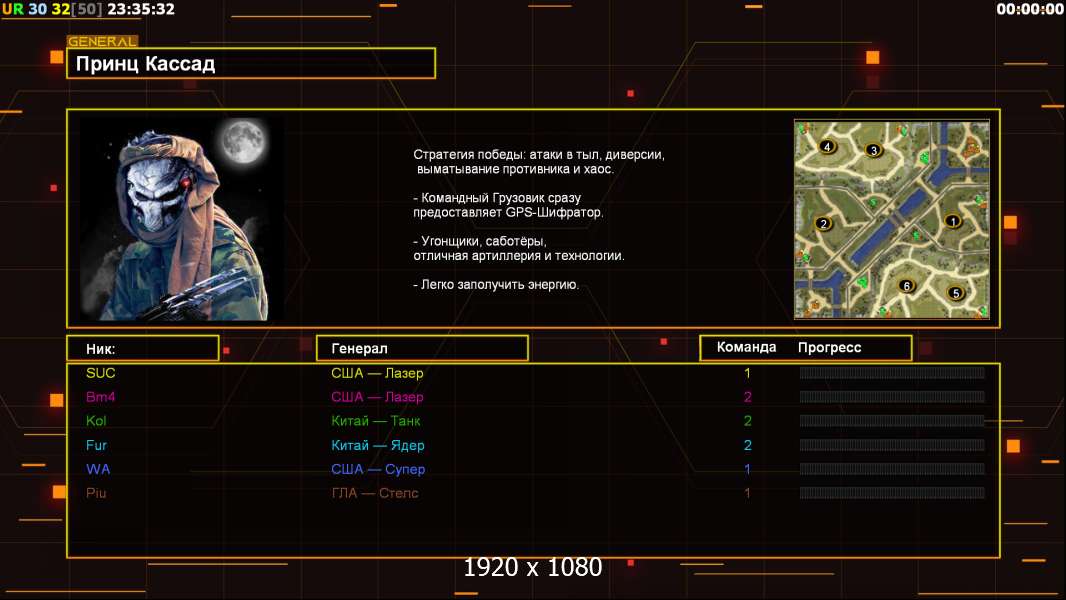Click Bm4's general 'США — Лазер'

click(377, 397)
